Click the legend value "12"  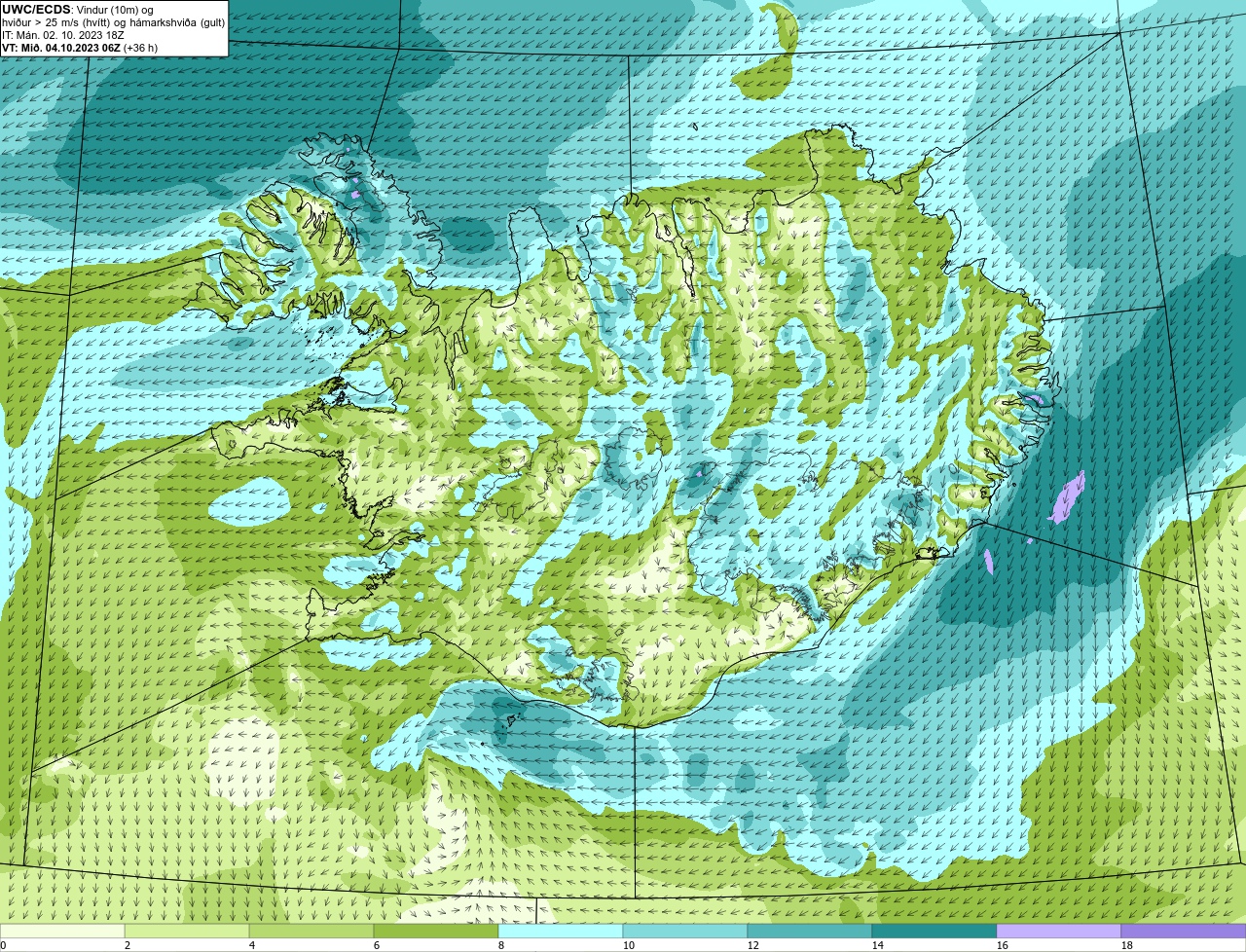[753, 945]
